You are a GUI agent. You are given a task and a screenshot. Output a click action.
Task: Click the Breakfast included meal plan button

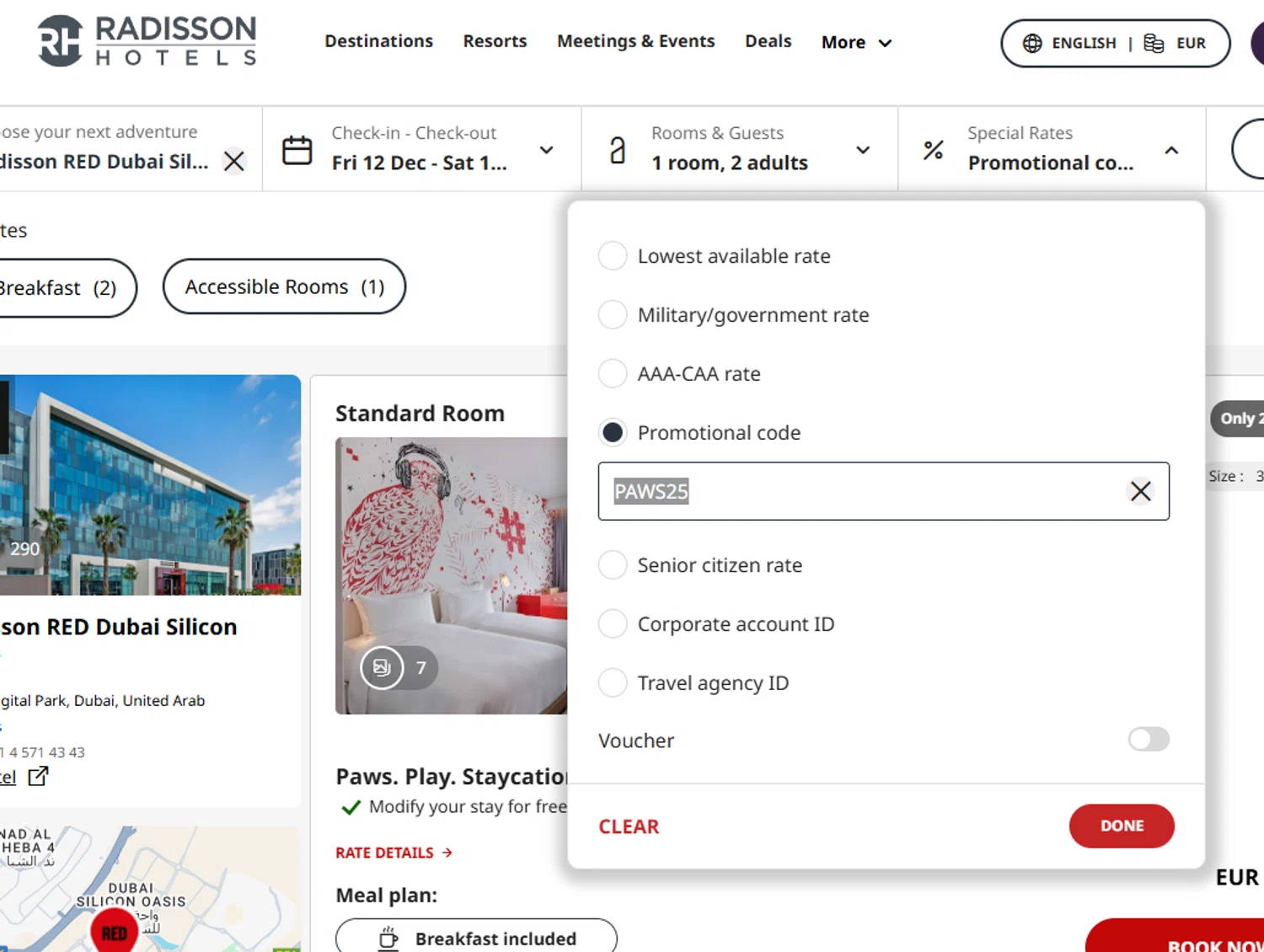click(476, 938)
